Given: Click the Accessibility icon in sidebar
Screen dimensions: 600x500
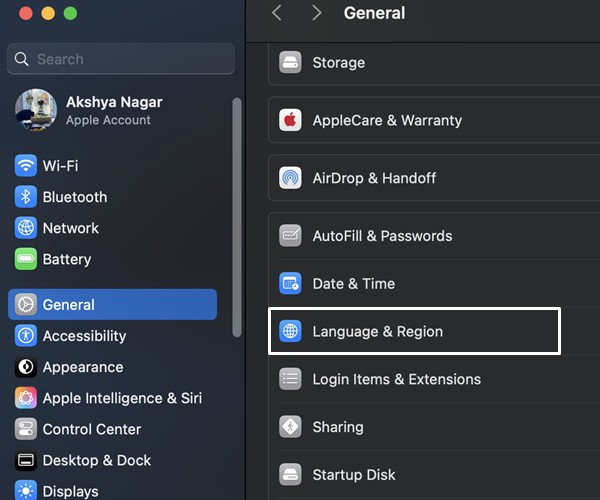Looking at the screenshot, I should click(x=26, y=336).
